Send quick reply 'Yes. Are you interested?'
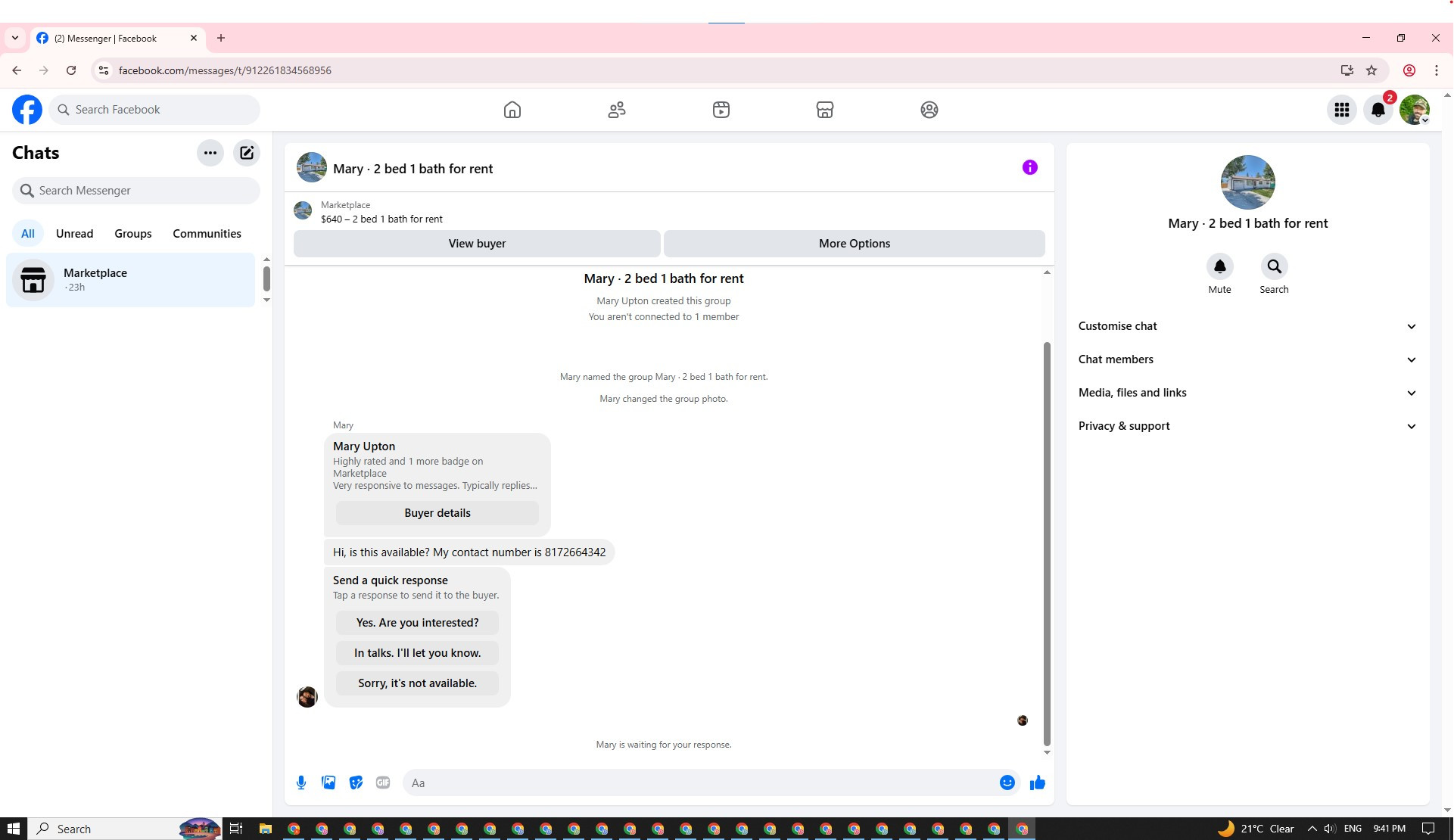 point(418,623)
